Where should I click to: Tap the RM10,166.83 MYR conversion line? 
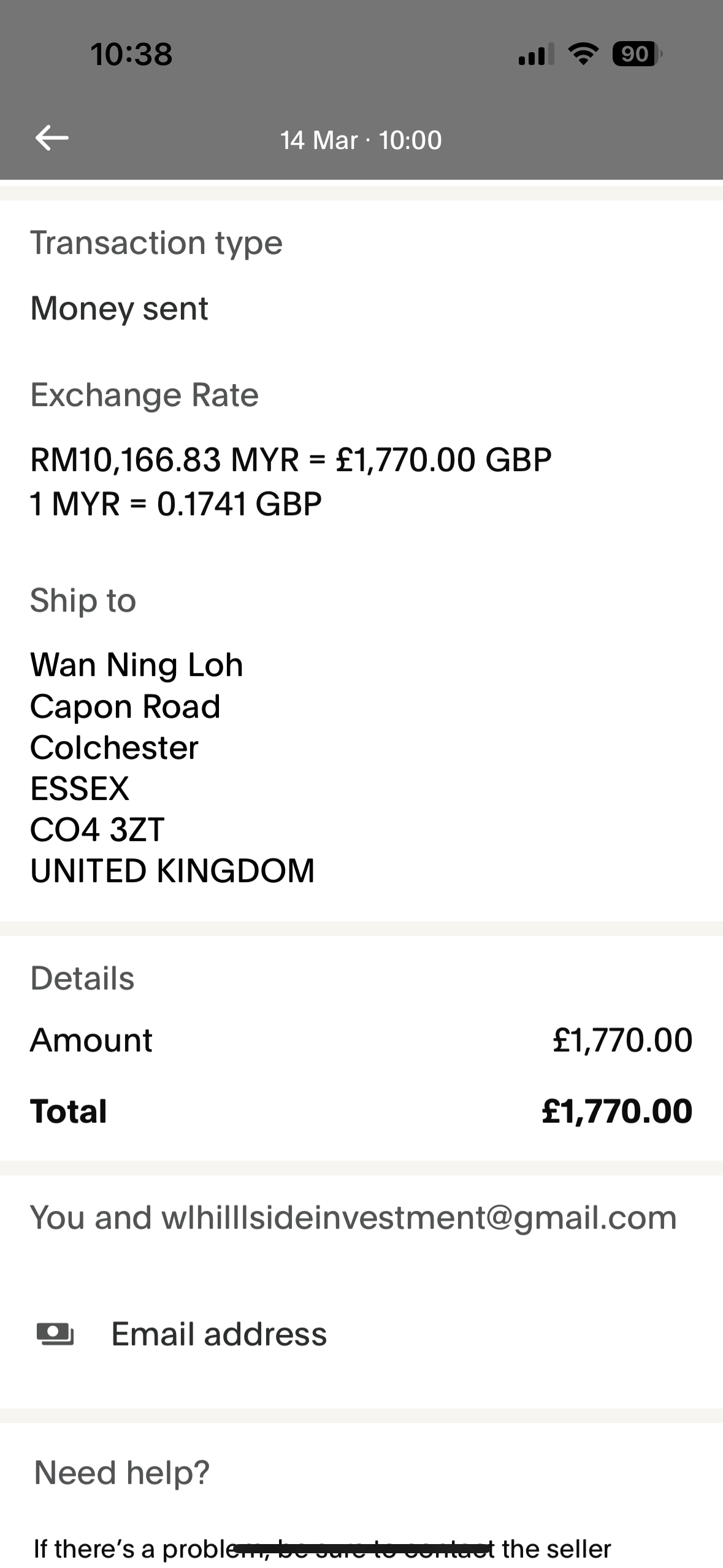(x=291, y=459)
